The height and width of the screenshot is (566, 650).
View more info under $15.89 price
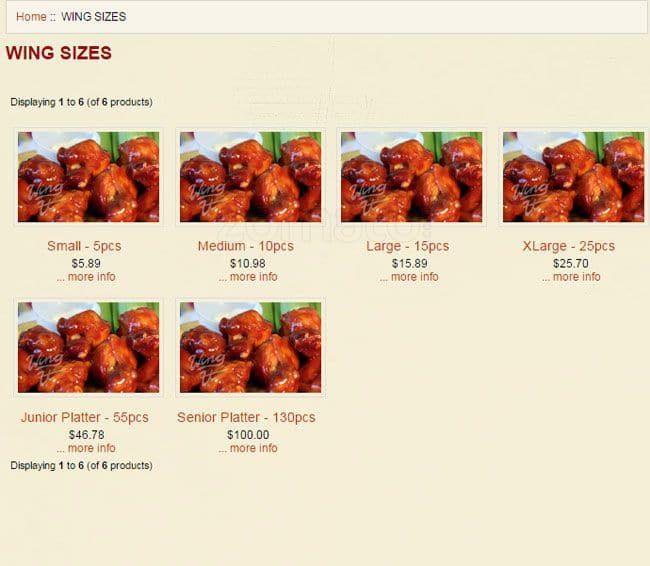click(x=409, y=277)
